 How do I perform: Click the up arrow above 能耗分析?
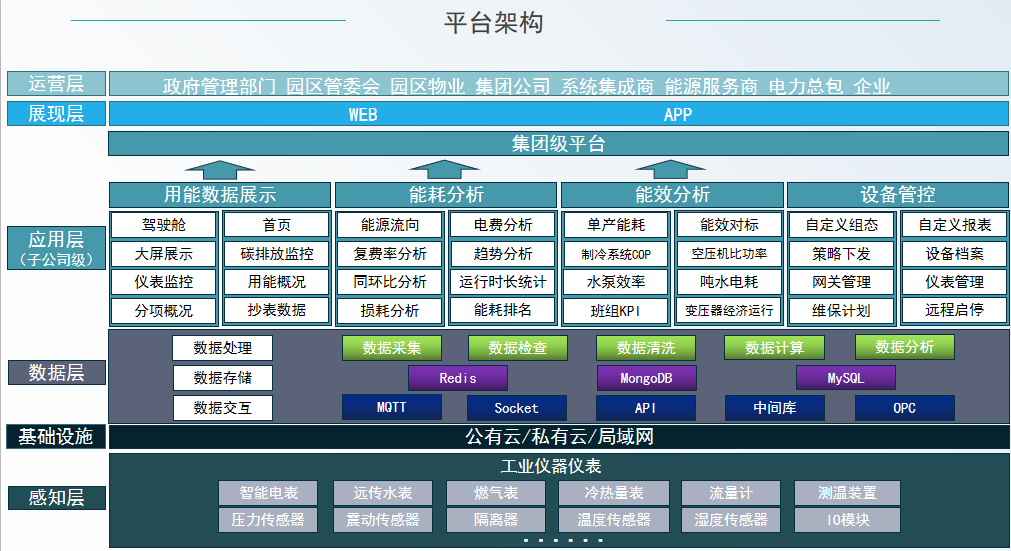(445, 168)
